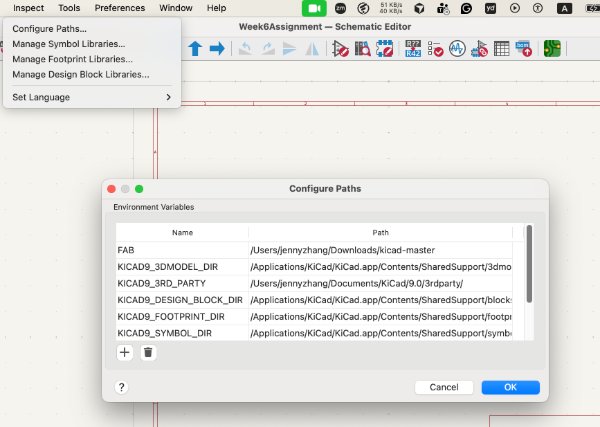600x427 pixels.
Task: Click the green video camera menu bar icon
Action: [314, 8]
